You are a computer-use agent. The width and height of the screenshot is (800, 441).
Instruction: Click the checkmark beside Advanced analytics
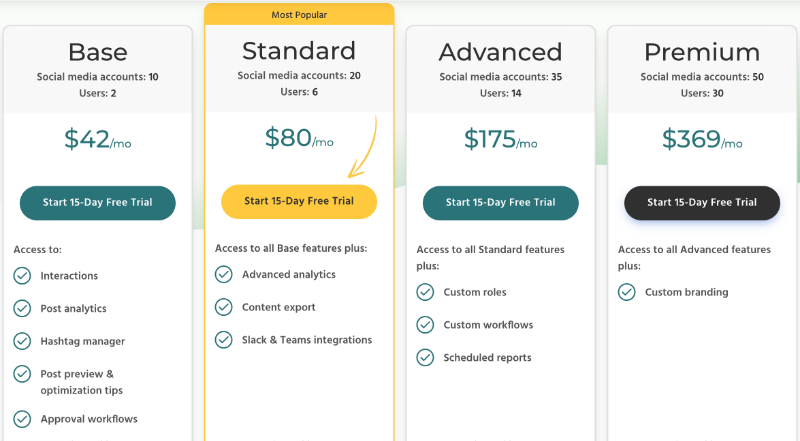[223, 274]
